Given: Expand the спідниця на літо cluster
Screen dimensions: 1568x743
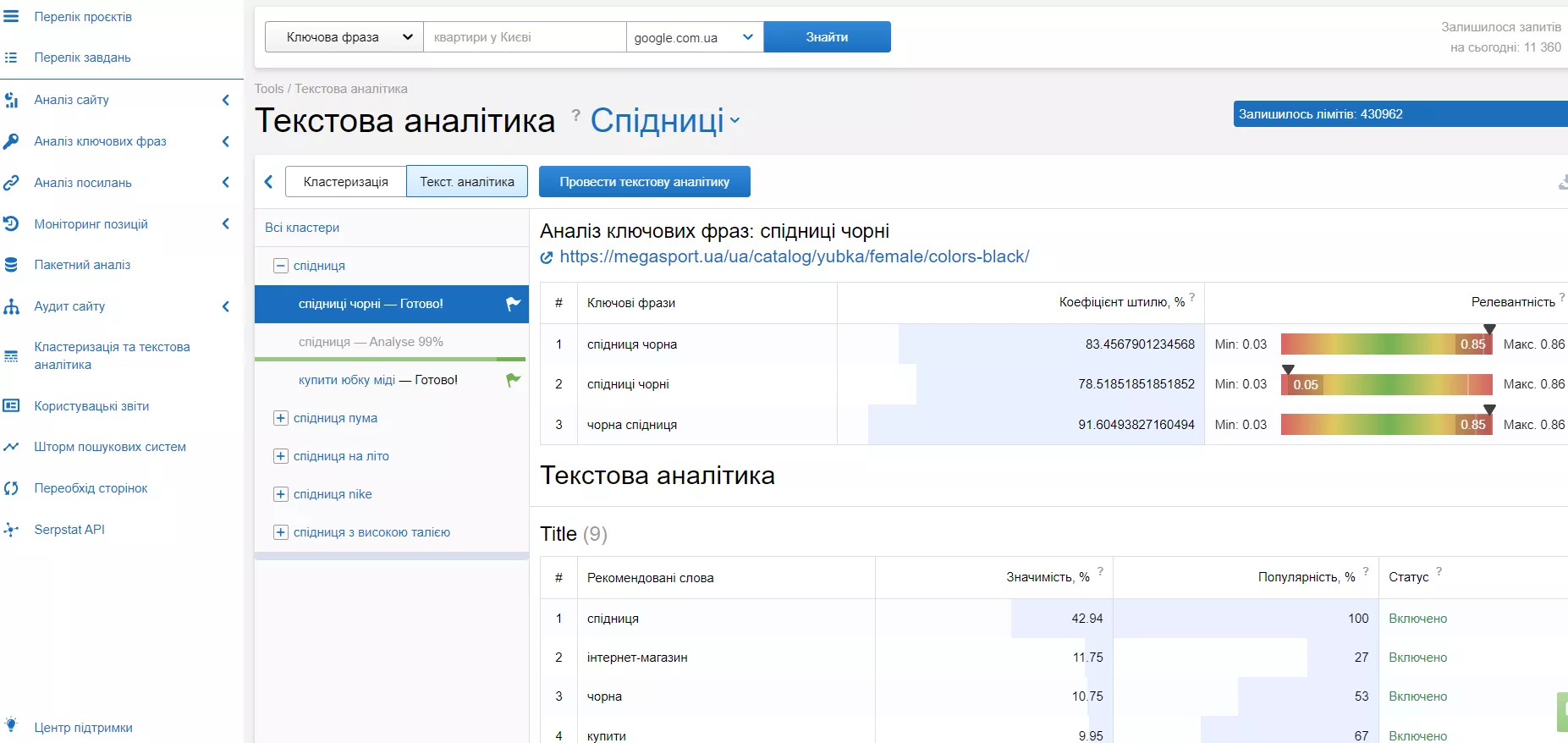Looking at the screenshot, I should pos(281,456).
